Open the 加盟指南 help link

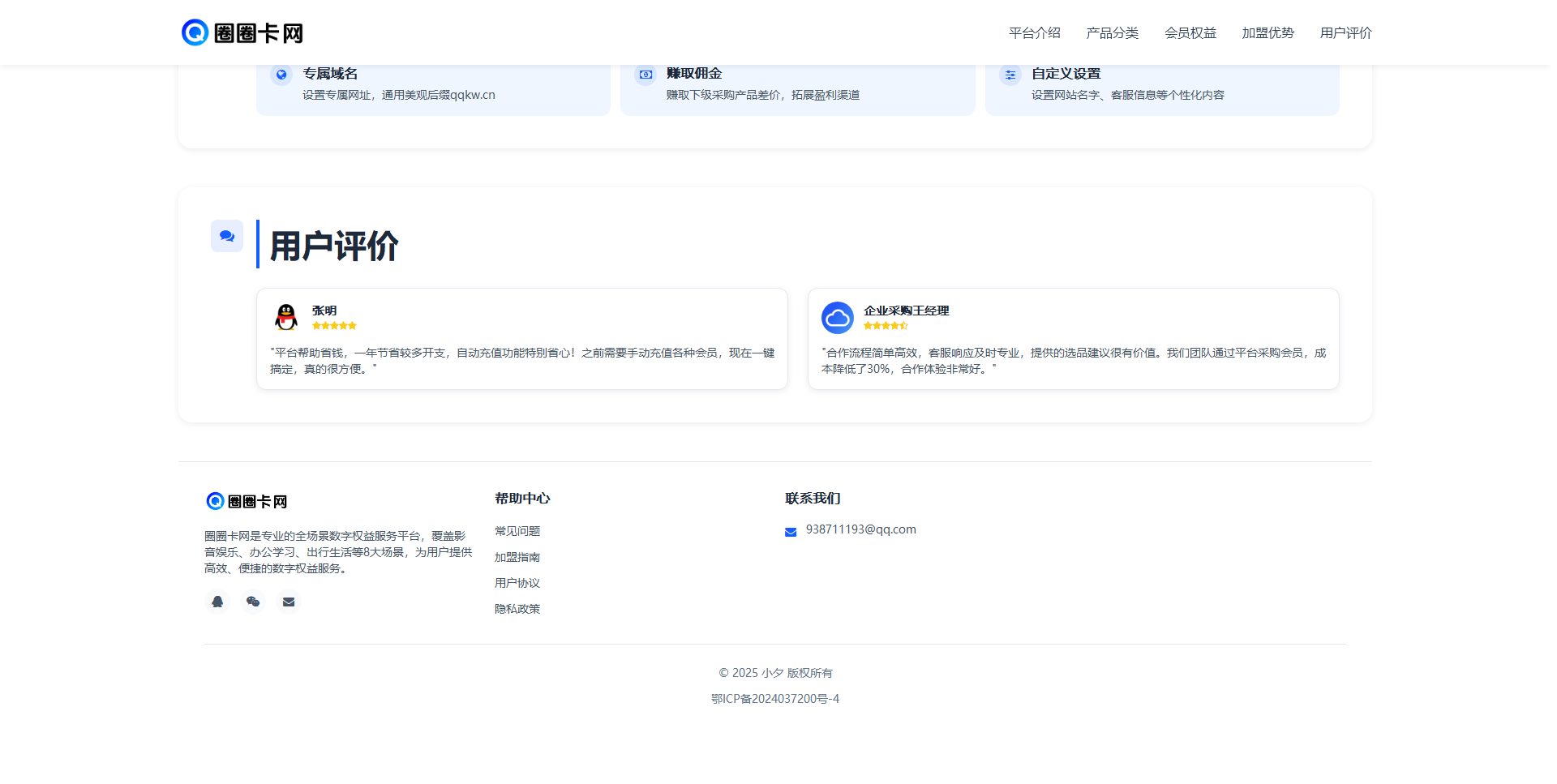[518, 557]
